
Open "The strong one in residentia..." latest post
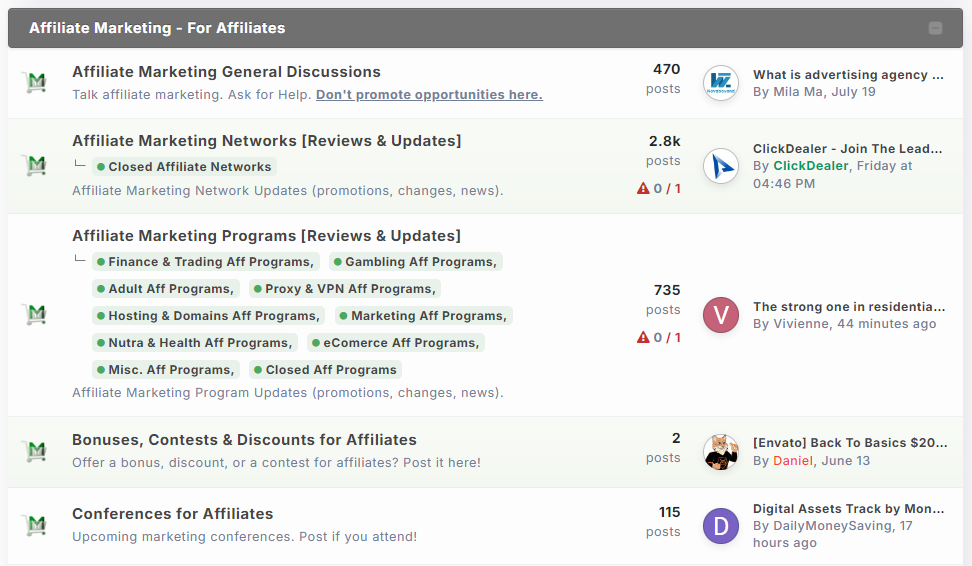pos(849,306)
